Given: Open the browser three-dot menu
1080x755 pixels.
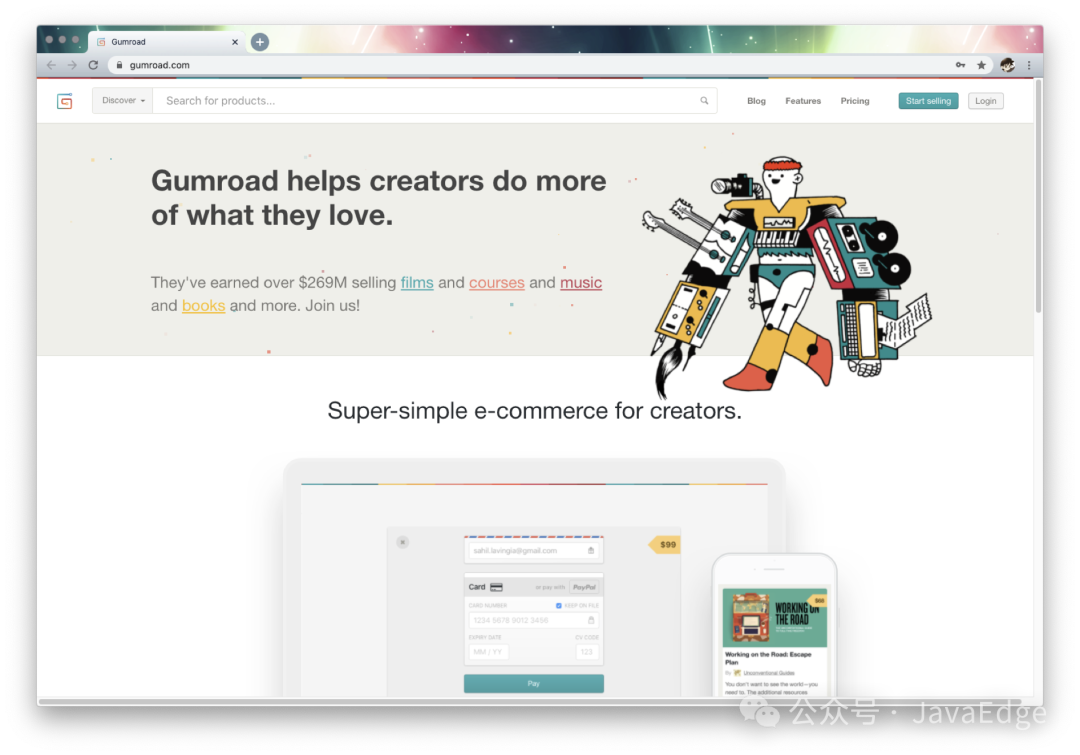Looking at the screenshot, I should point(1029,65).
